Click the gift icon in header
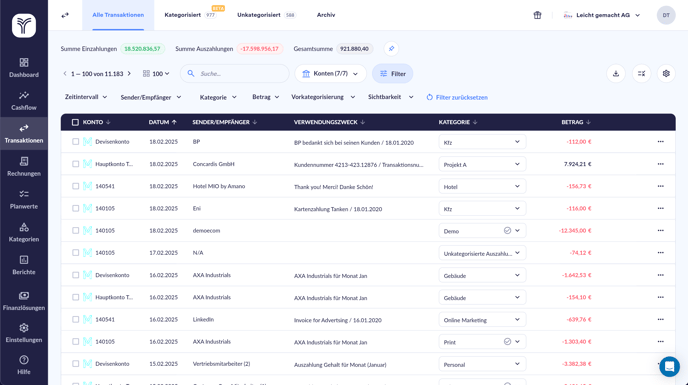This screenshot has width=688, height=385. (537, 15)
